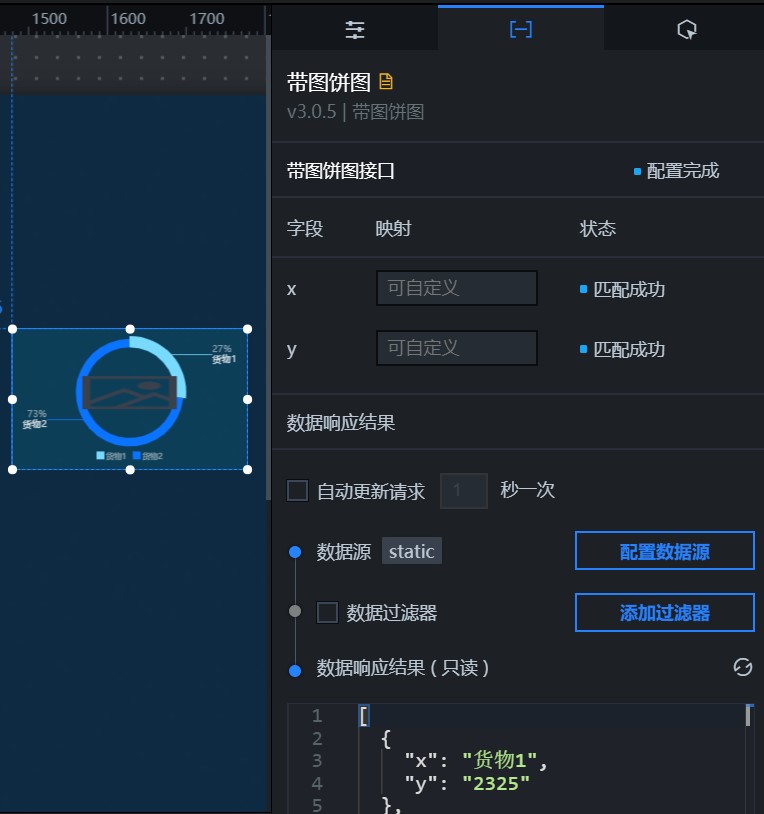Click the 1600 mark on the ruler
The width and height of the screenshot is (764, 814).
tap(128, 19)
